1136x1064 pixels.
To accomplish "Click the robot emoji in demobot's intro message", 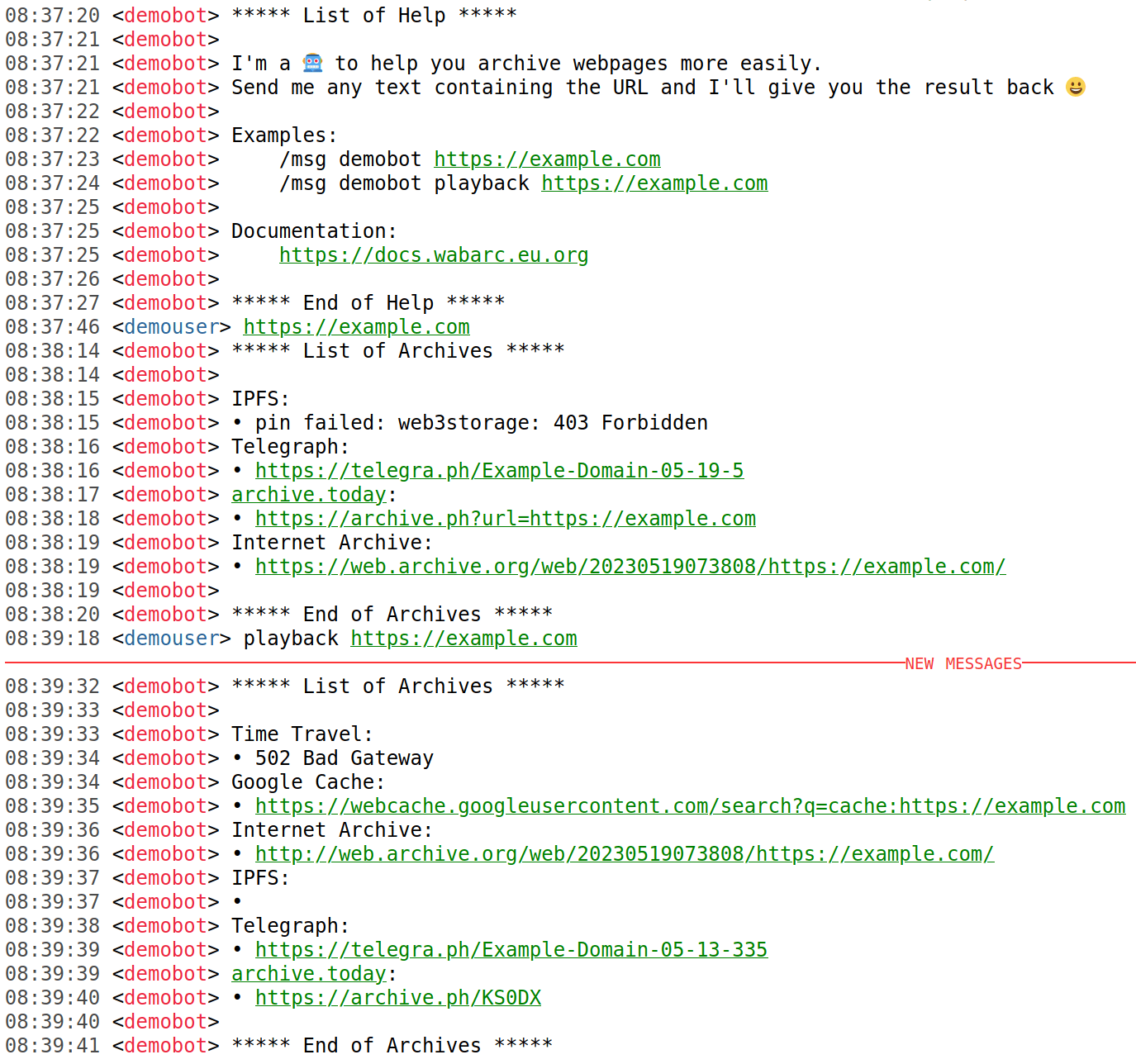I will tap(311, 62).
